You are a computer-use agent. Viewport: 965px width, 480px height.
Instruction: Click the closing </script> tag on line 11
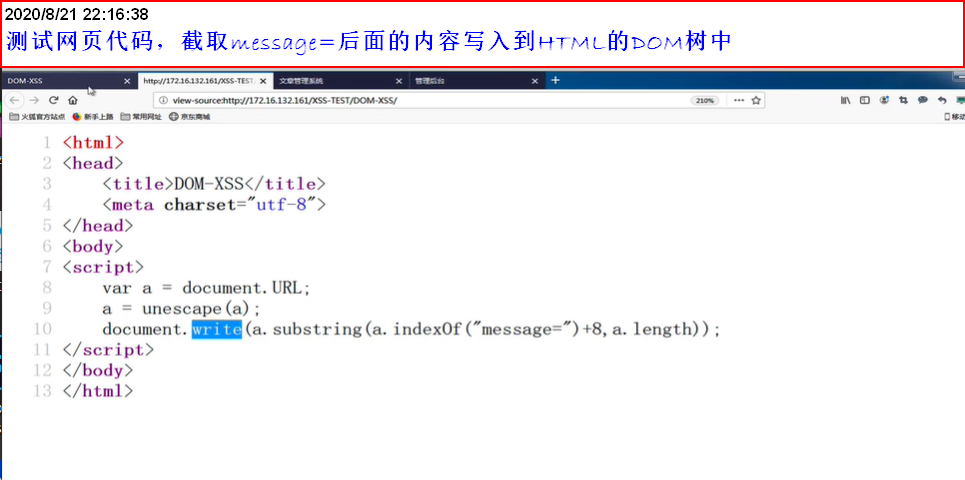tap(108, 350)
